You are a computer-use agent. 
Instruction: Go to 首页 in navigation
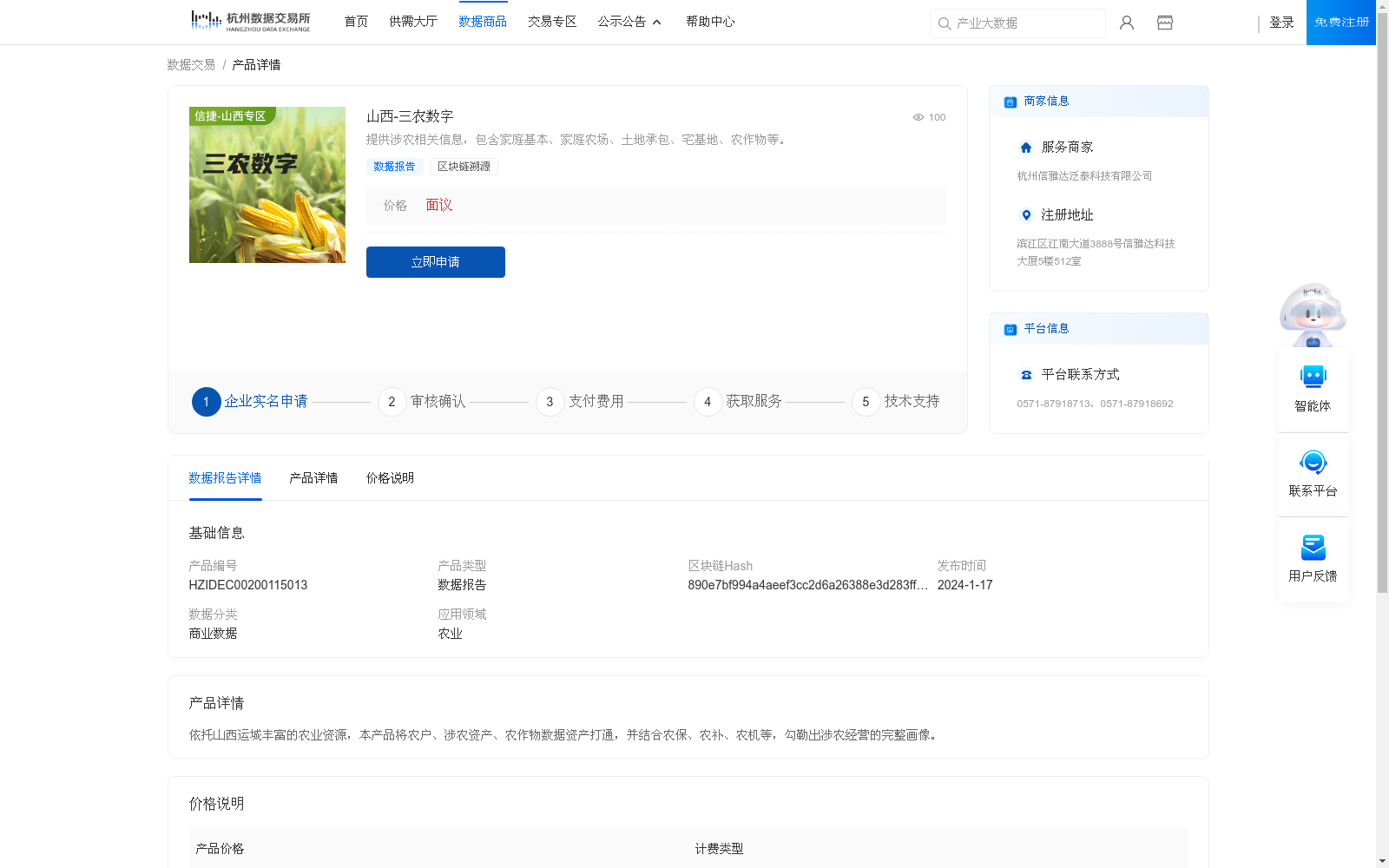(356, 22)
